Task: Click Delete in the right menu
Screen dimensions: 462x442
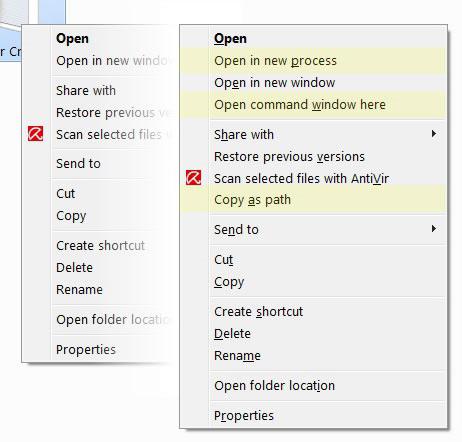Action: (313, 334)
